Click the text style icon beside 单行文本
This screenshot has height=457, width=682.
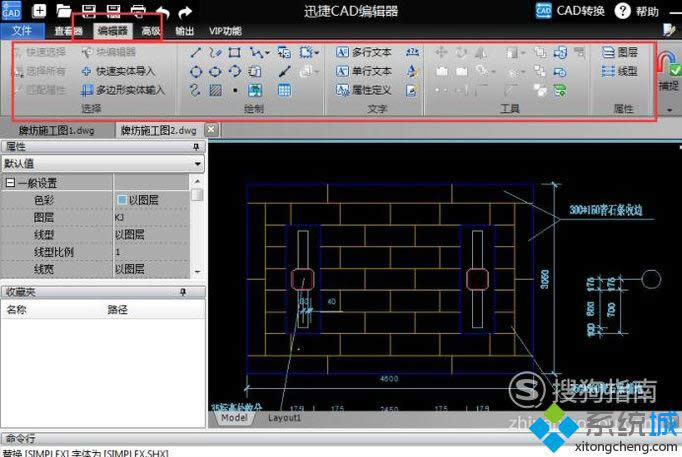pos(412,71)
